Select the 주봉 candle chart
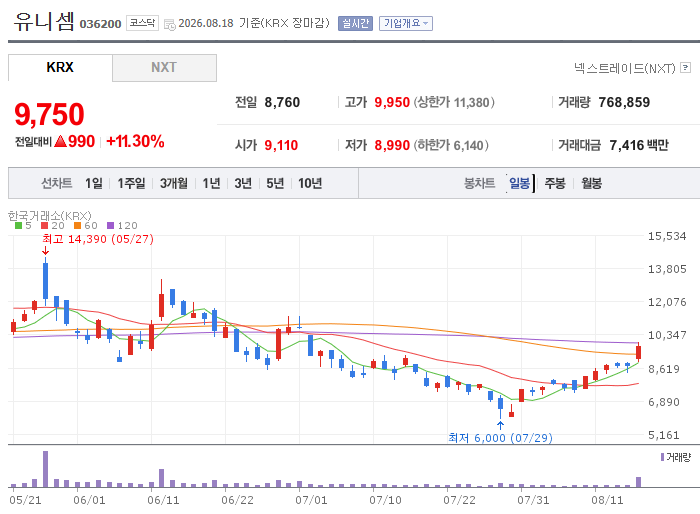This screenshot has height=514, width=700. click(555, 183)
